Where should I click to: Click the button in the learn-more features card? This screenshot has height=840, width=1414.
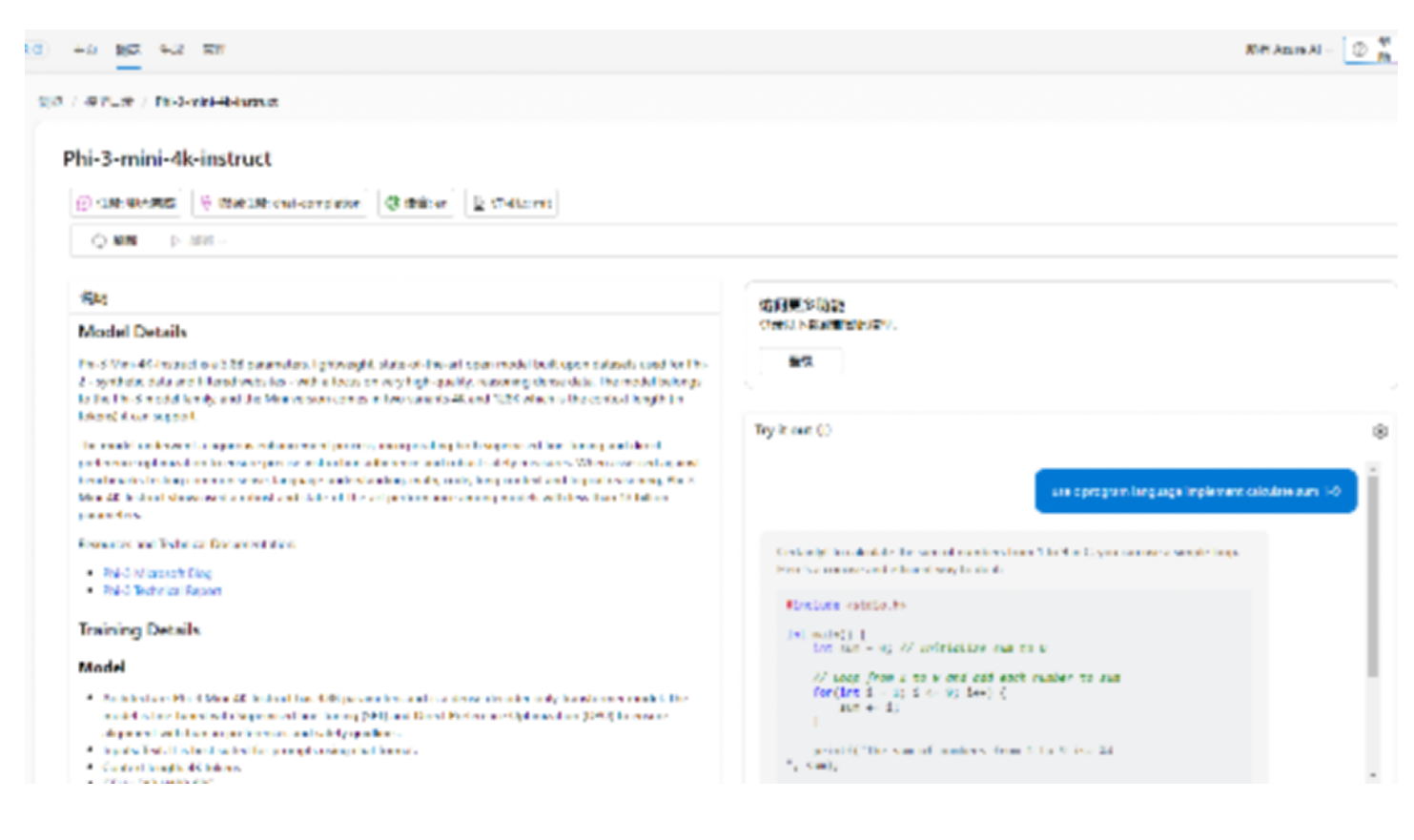[x=801, y=362]
